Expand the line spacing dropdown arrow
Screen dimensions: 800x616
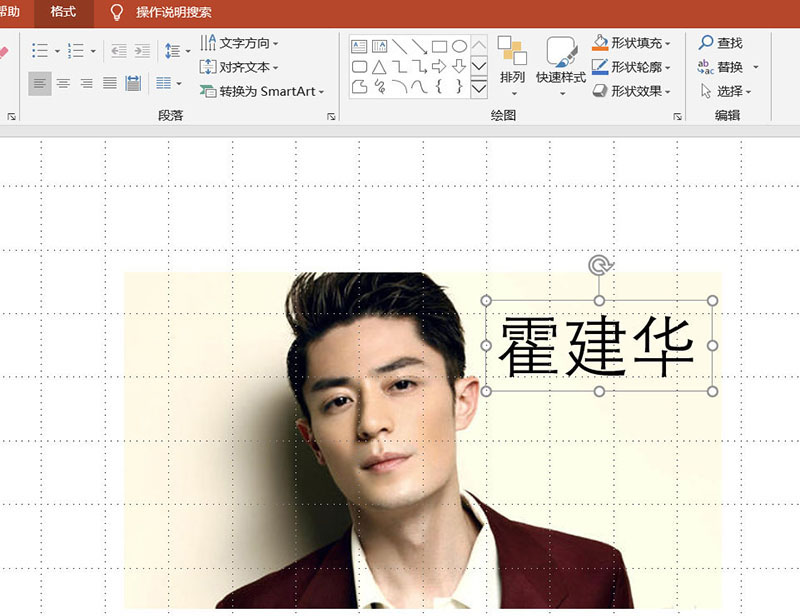pyautogui.click(x=188, y=51)
